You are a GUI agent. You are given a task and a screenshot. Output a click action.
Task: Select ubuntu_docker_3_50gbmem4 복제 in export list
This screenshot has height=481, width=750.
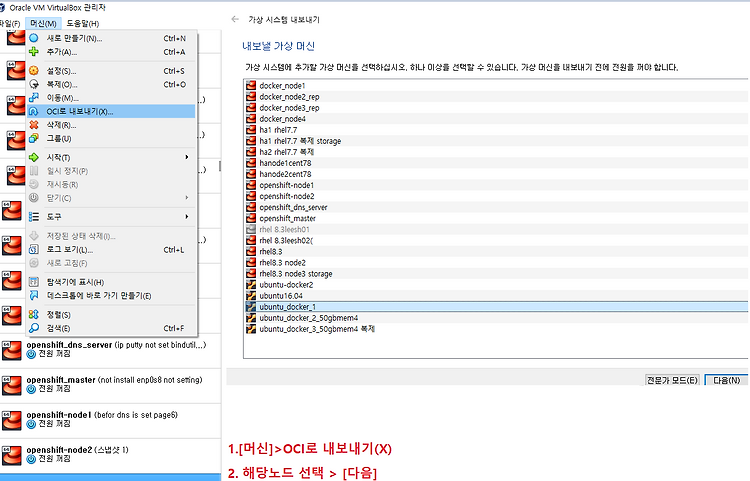click(496, 329)
